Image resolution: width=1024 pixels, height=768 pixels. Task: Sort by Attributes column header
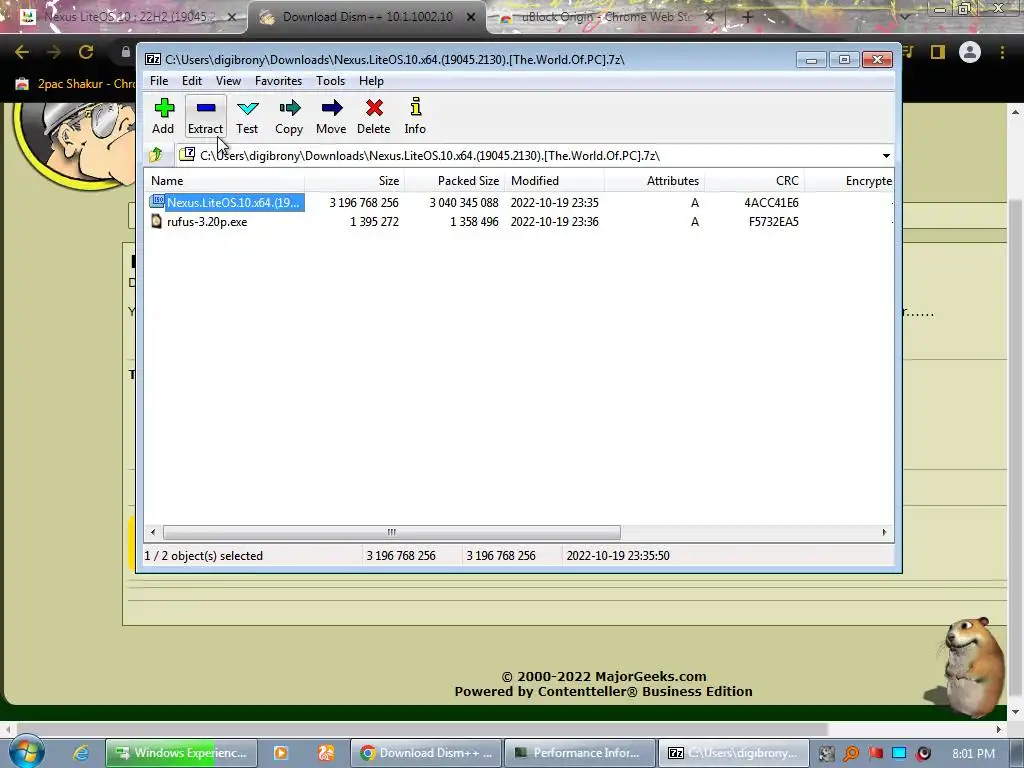pos(654,181)
